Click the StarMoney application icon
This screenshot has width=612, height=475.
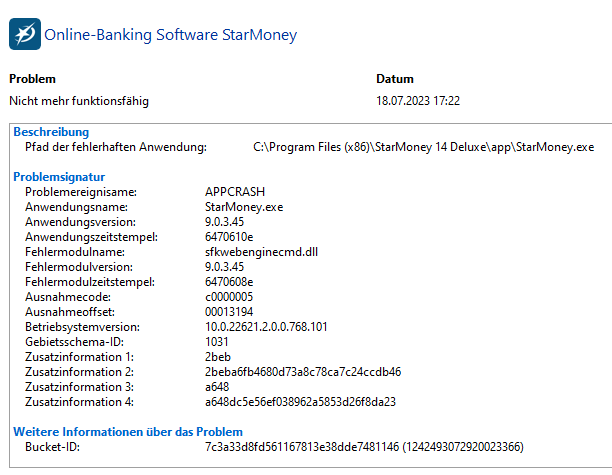(x=25, y=34)
